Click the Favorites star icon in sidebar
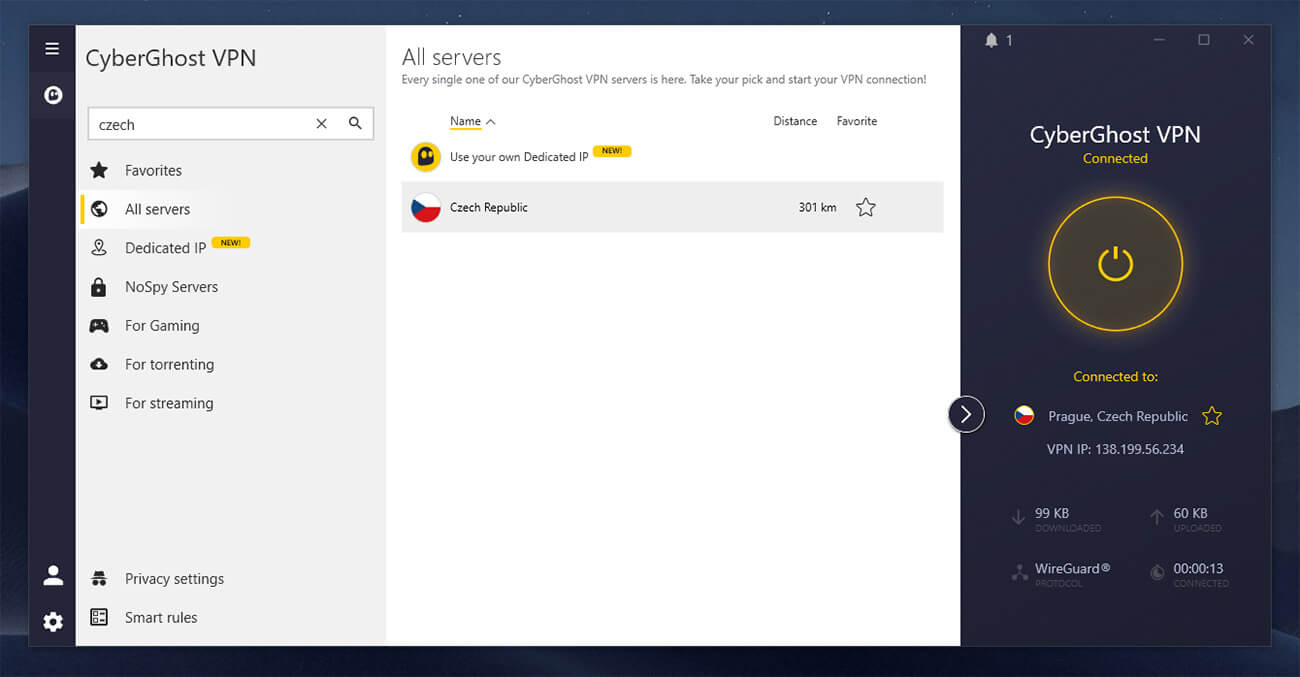1300x677 pixels. 99,170
